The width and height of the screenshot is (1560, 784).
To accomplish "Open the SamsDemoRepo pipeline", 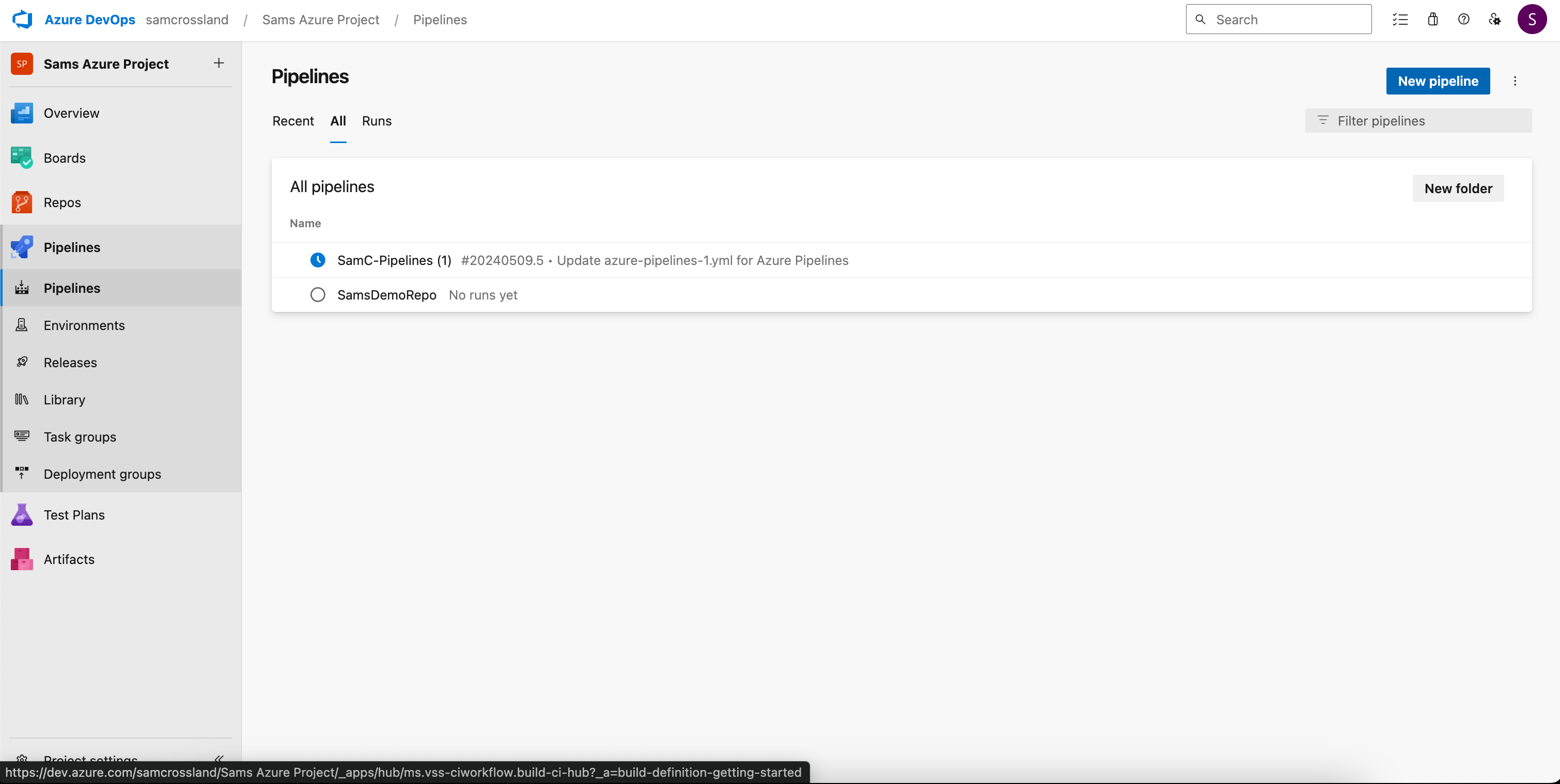I will (387, 295).
